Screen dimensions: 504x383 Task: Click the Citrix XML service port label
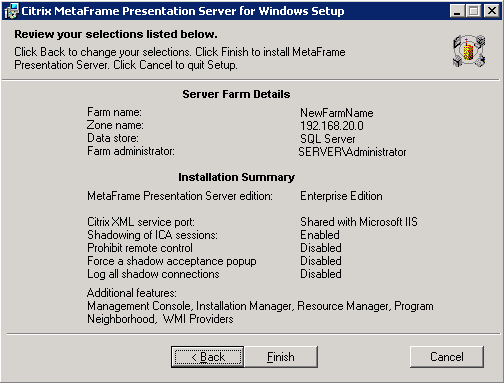(x=141, y=222)
